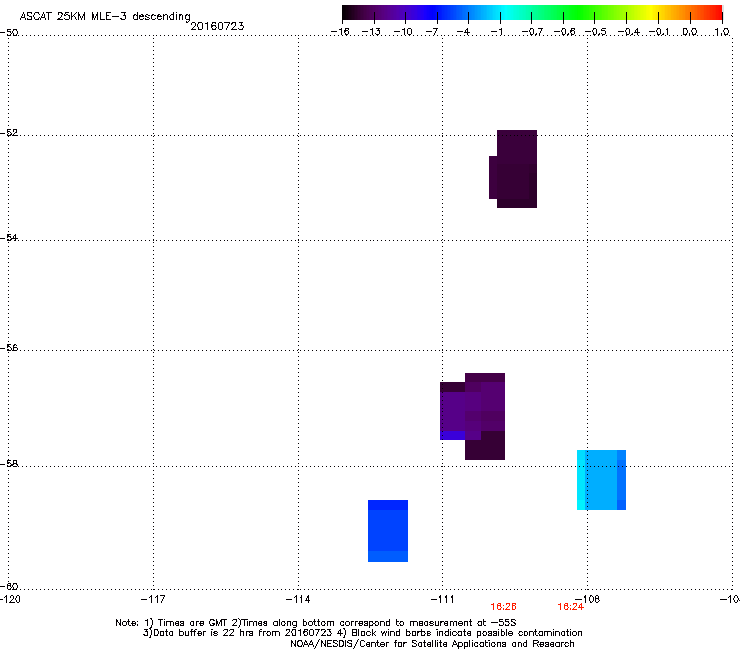Click the -0.6 label on the color scale
The image size is (740, 650).
click(x=564, y=32)
